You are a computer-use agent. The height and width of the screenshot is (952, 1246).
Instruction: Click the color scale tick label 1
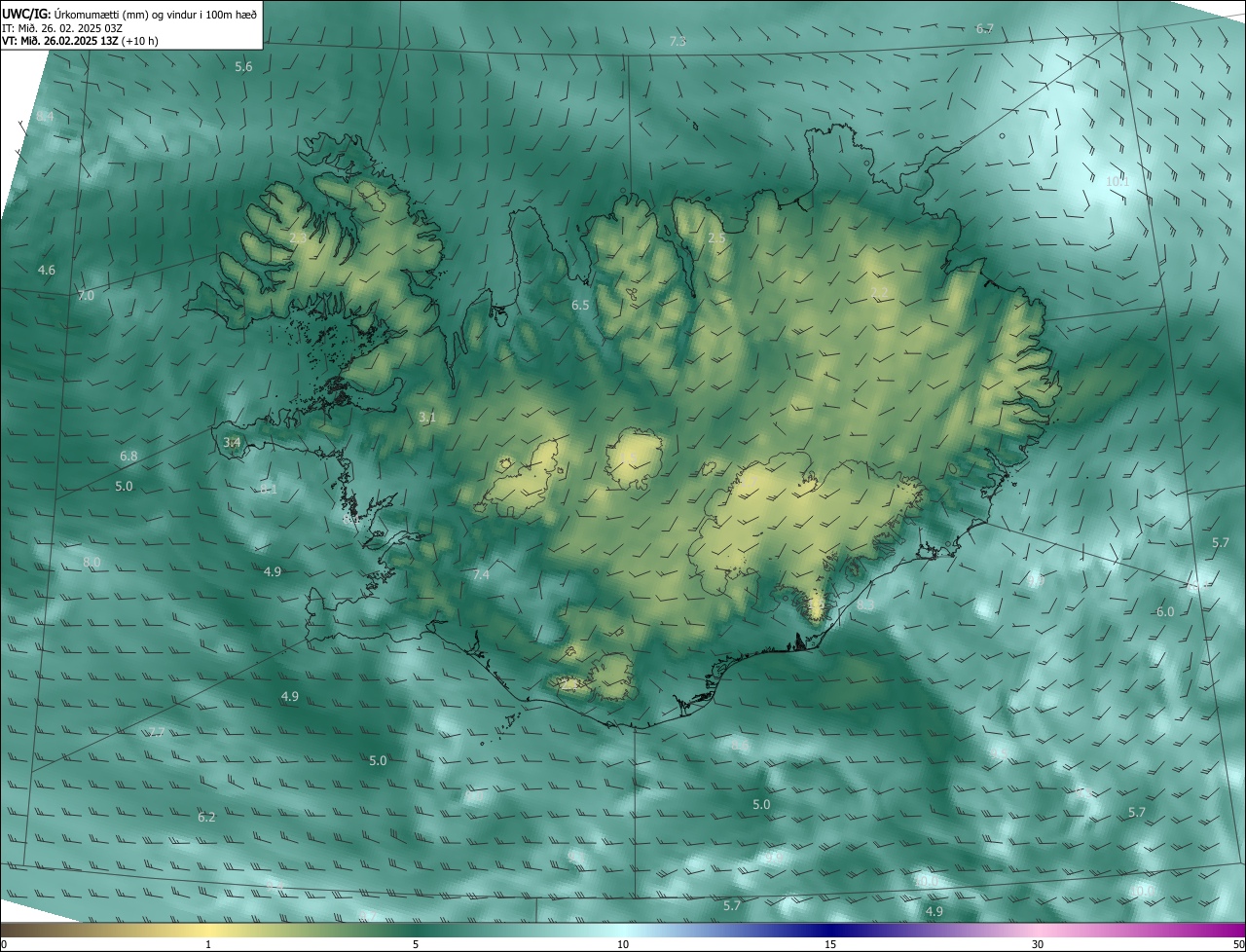tap(208, 944)
